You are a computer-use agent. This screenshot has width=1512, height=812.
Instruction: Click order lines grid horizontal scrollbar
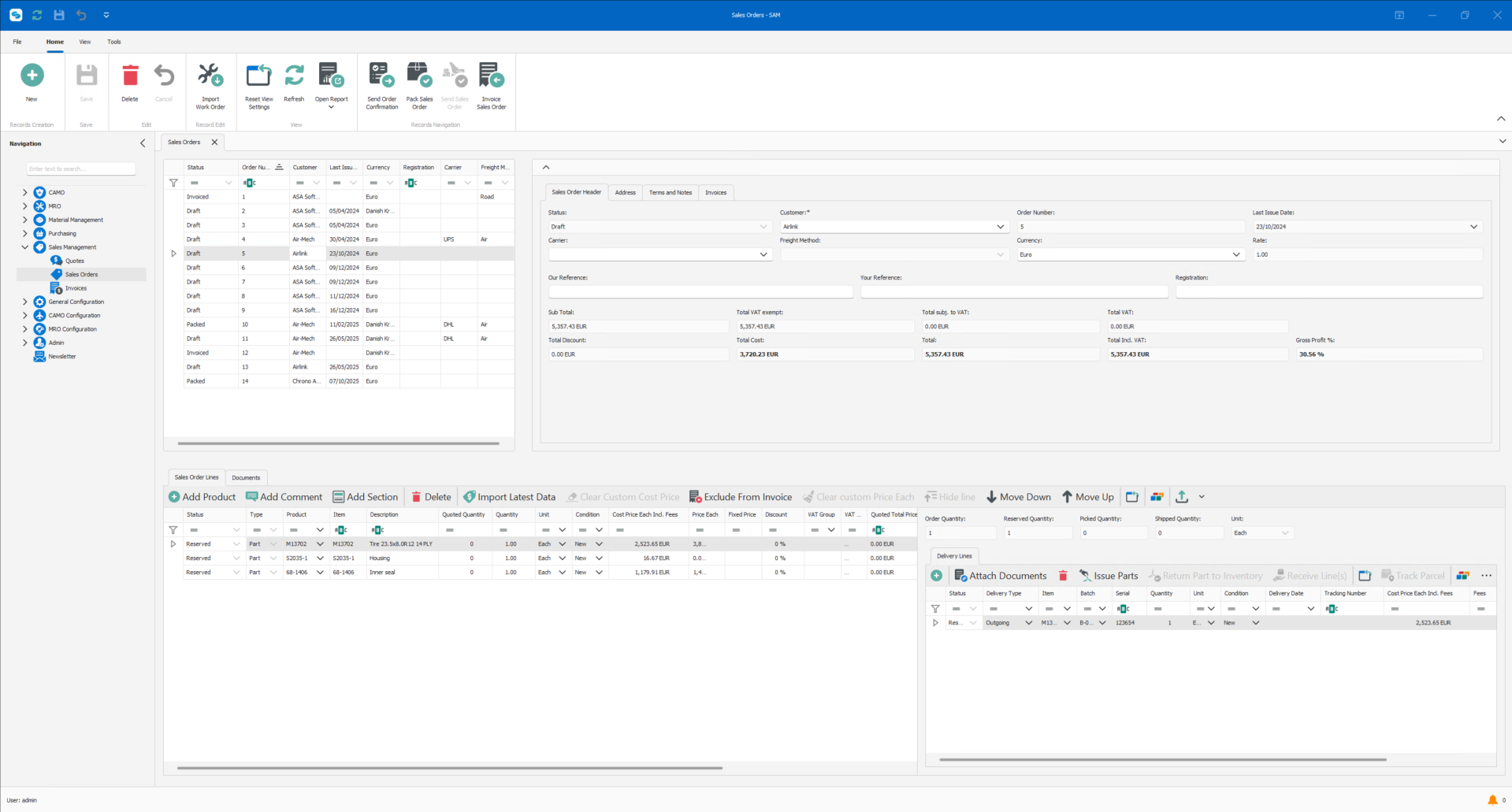(x=450, y=768)
